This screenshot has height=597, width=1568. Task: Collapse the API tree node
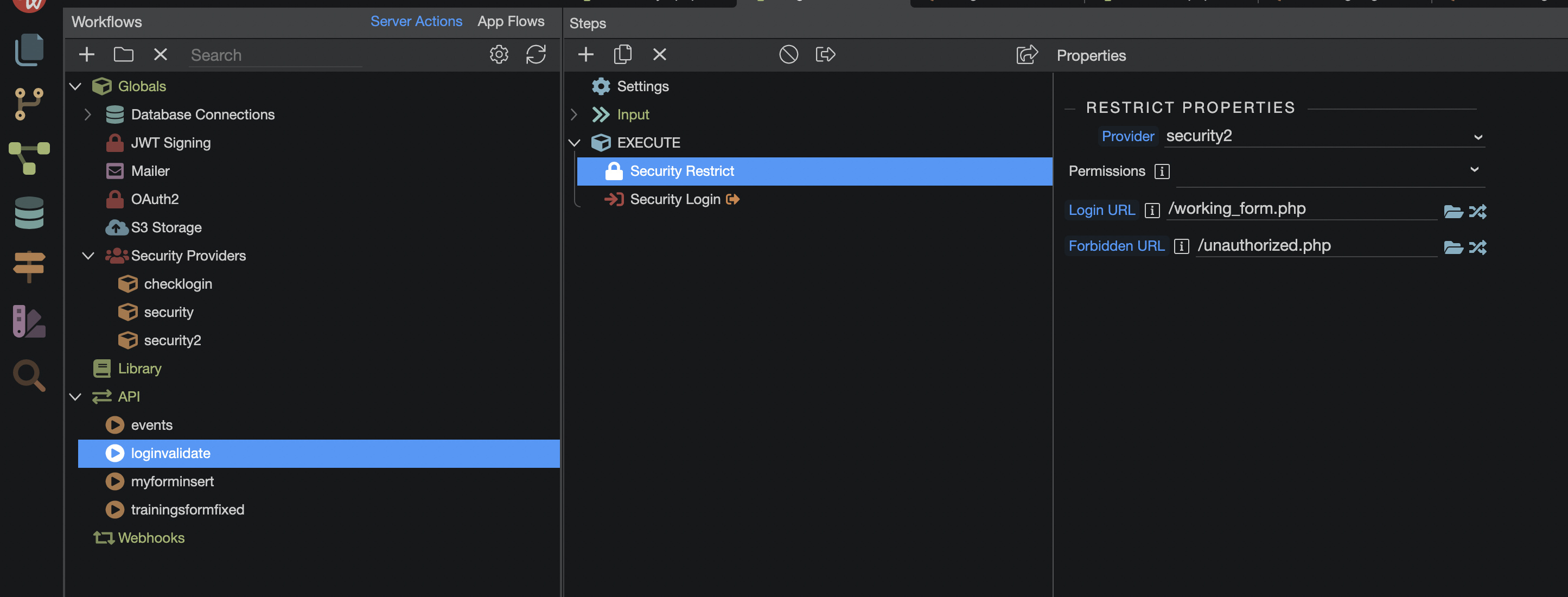click(75, 397)
